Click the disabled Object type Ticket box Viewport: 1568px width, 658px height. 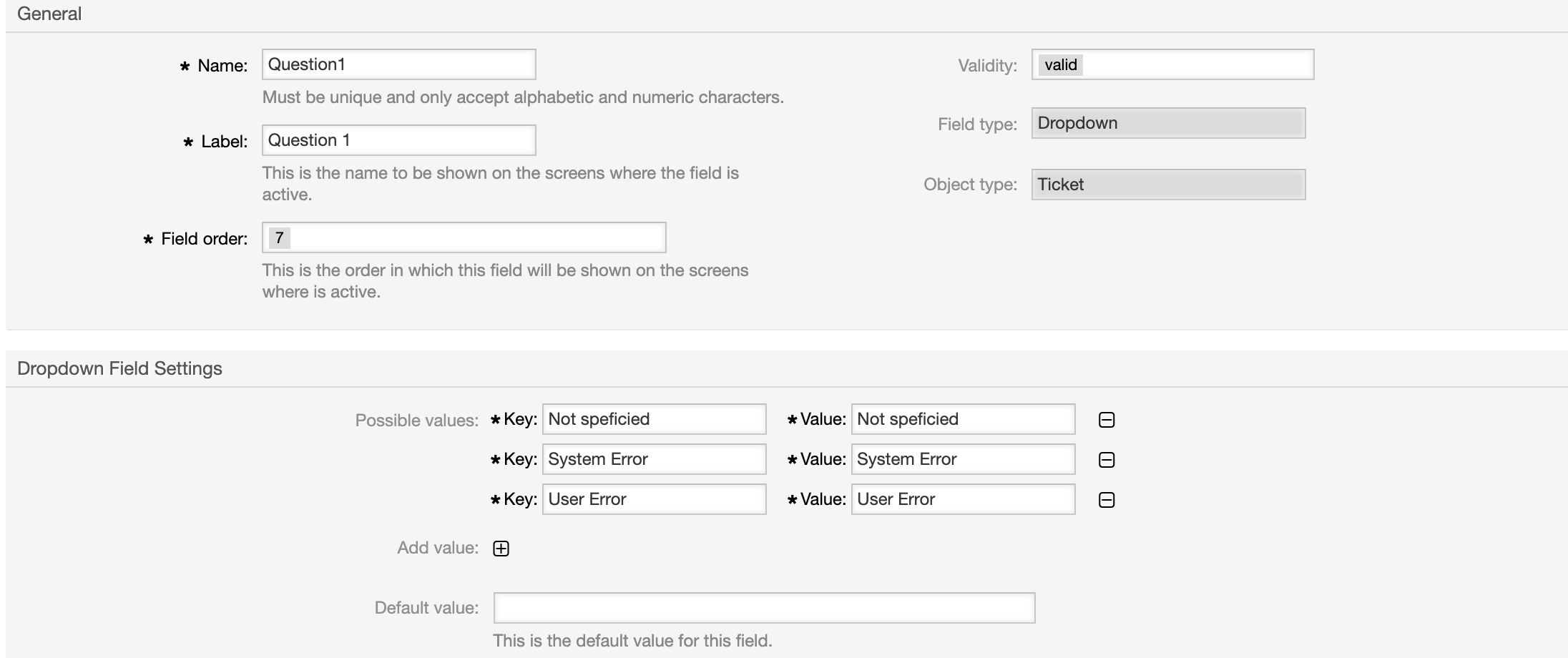pyautogui.click(x=1168, y=185)
